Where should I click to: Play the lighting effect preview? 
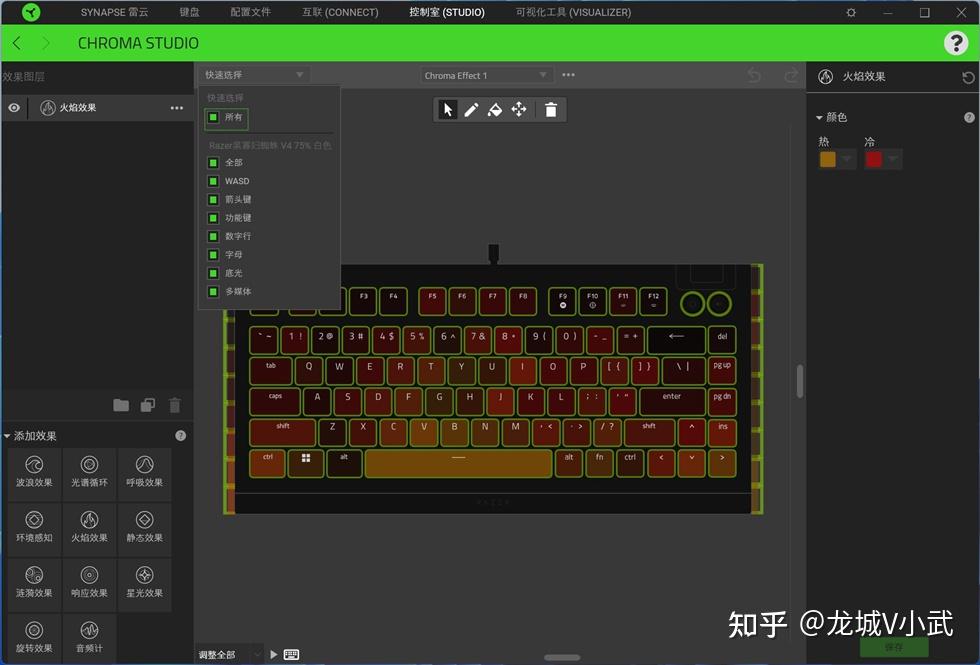[274, 654]
